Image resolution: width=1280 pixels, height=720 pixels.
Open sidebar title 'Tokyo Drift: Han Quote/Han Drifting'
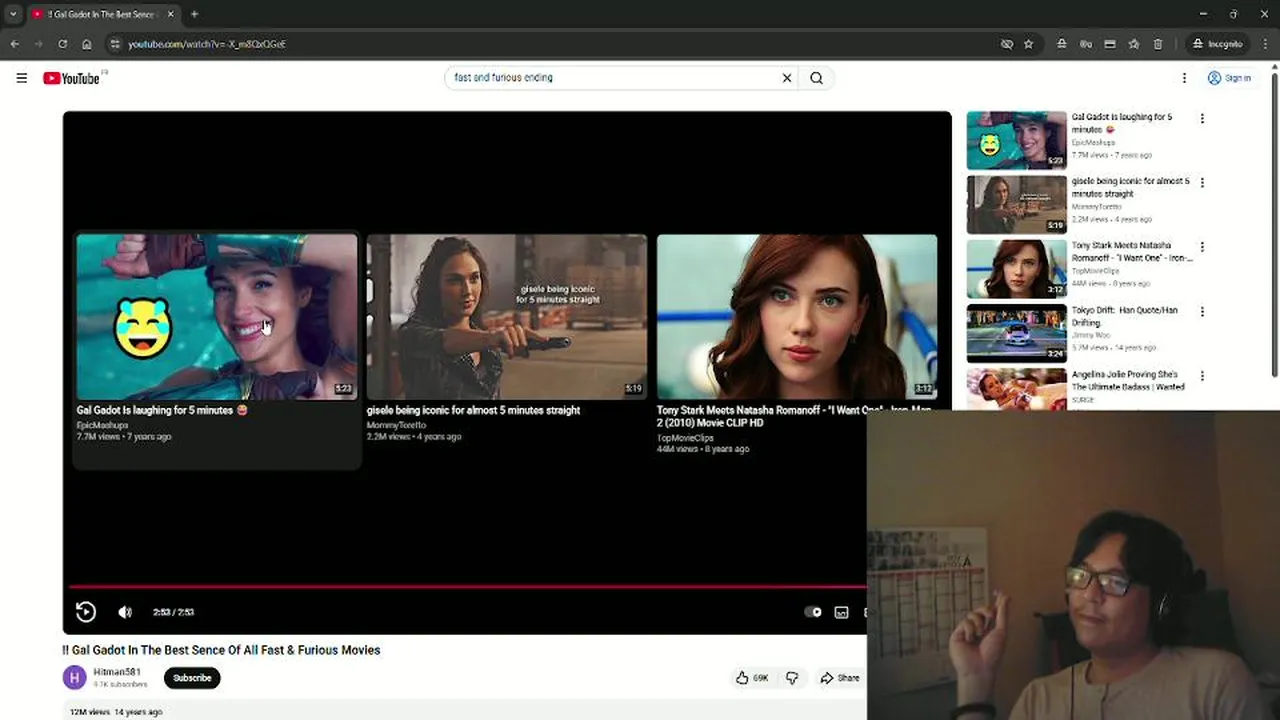(x=1125, y=316)
